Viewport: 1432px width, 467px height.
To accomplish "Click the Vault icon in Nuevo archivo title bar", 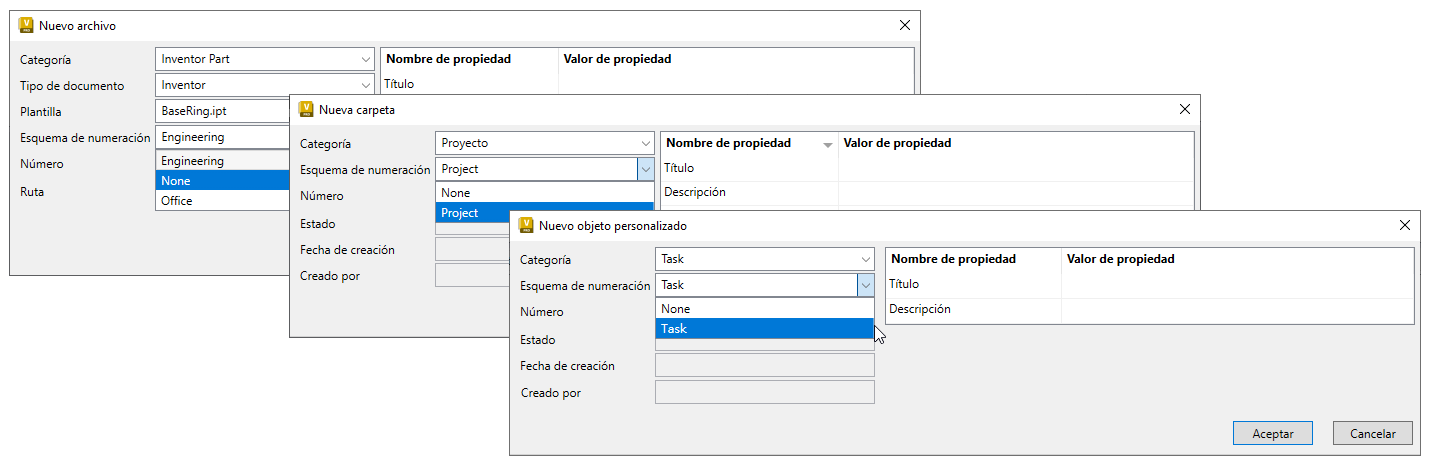I will (x=26, y=26).
